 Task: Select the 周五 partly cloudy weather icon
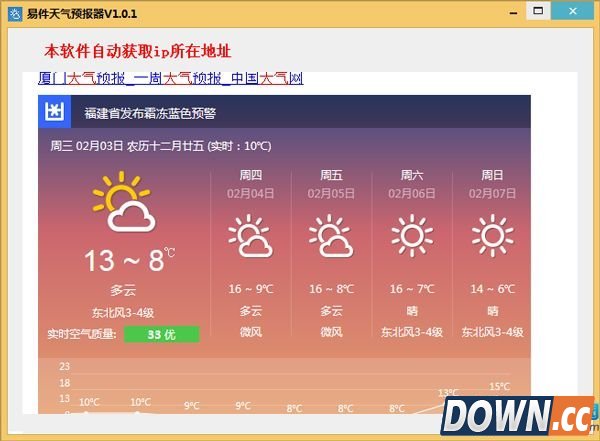(331, 236)
